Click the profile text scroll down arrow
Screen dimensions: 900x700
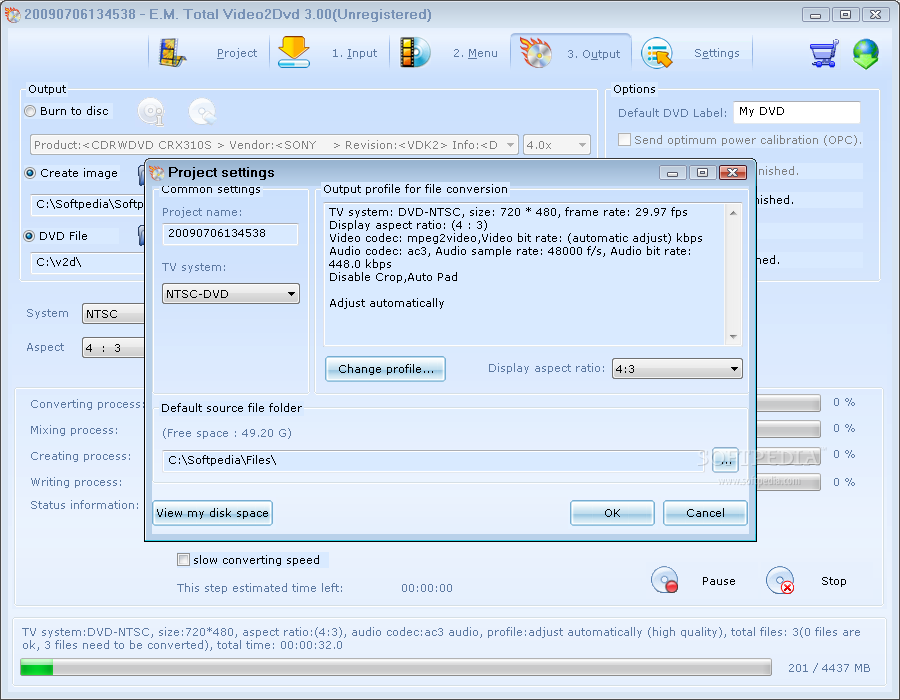[733, 337]
